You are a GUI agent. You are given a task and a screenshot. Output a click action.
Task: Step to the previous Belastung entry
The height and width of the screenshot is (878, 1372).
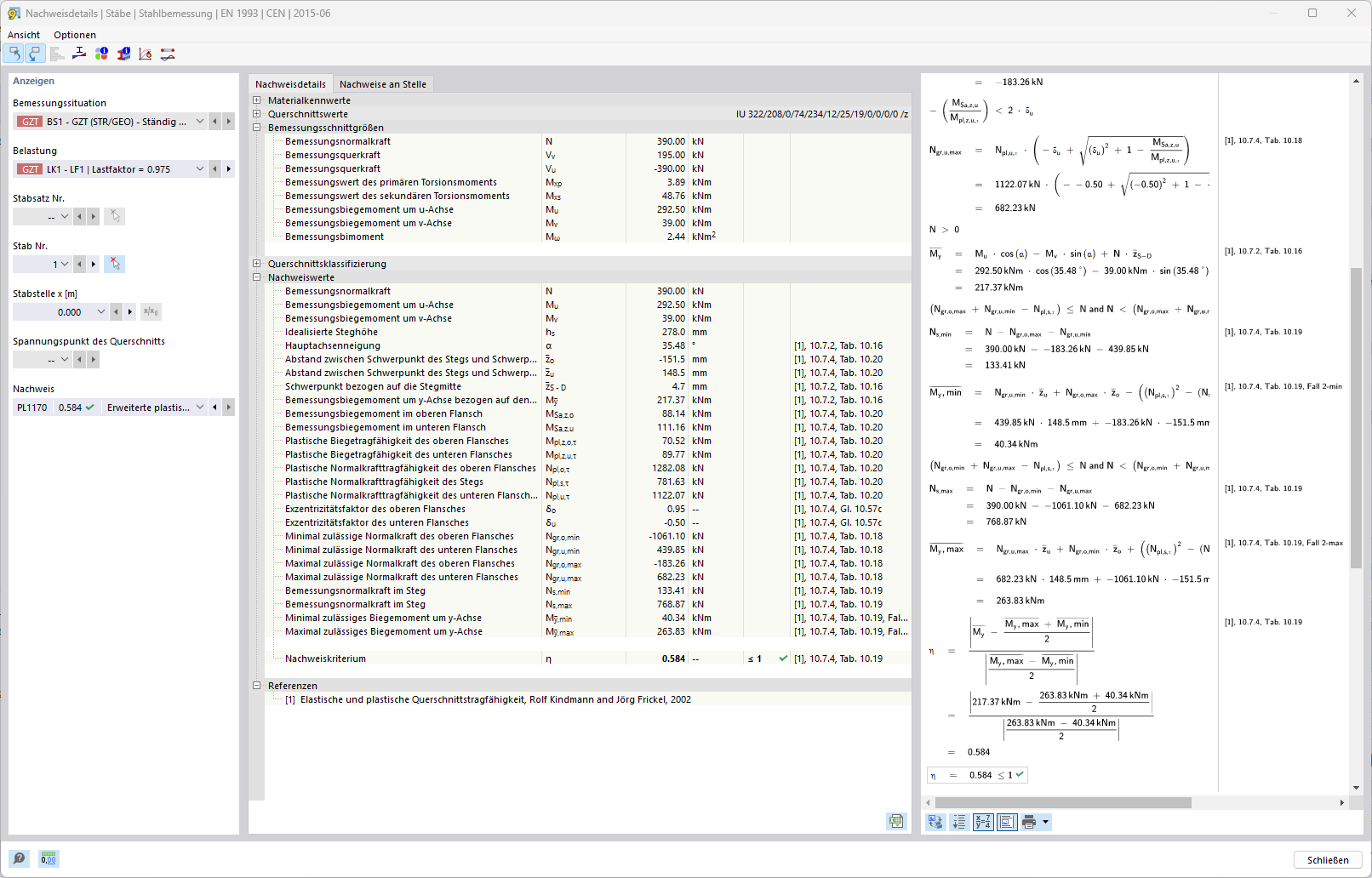(215, 169)
